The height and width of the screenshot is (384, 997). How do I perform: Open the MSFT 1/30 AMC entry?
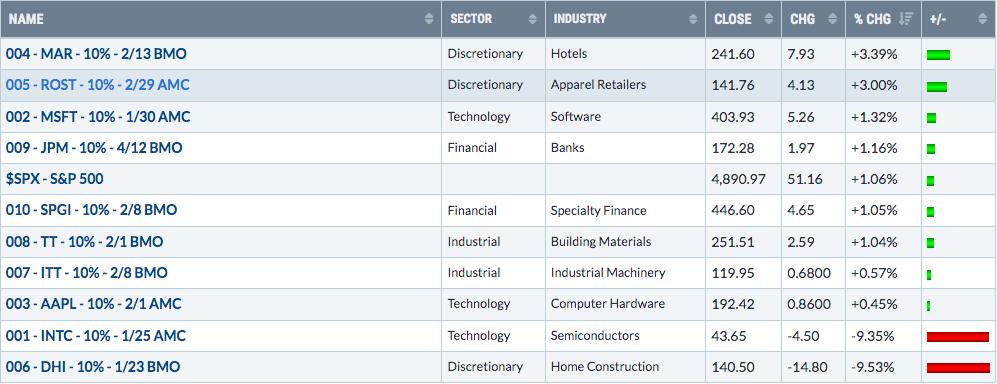pyautogui.click(x=98, y=117)
